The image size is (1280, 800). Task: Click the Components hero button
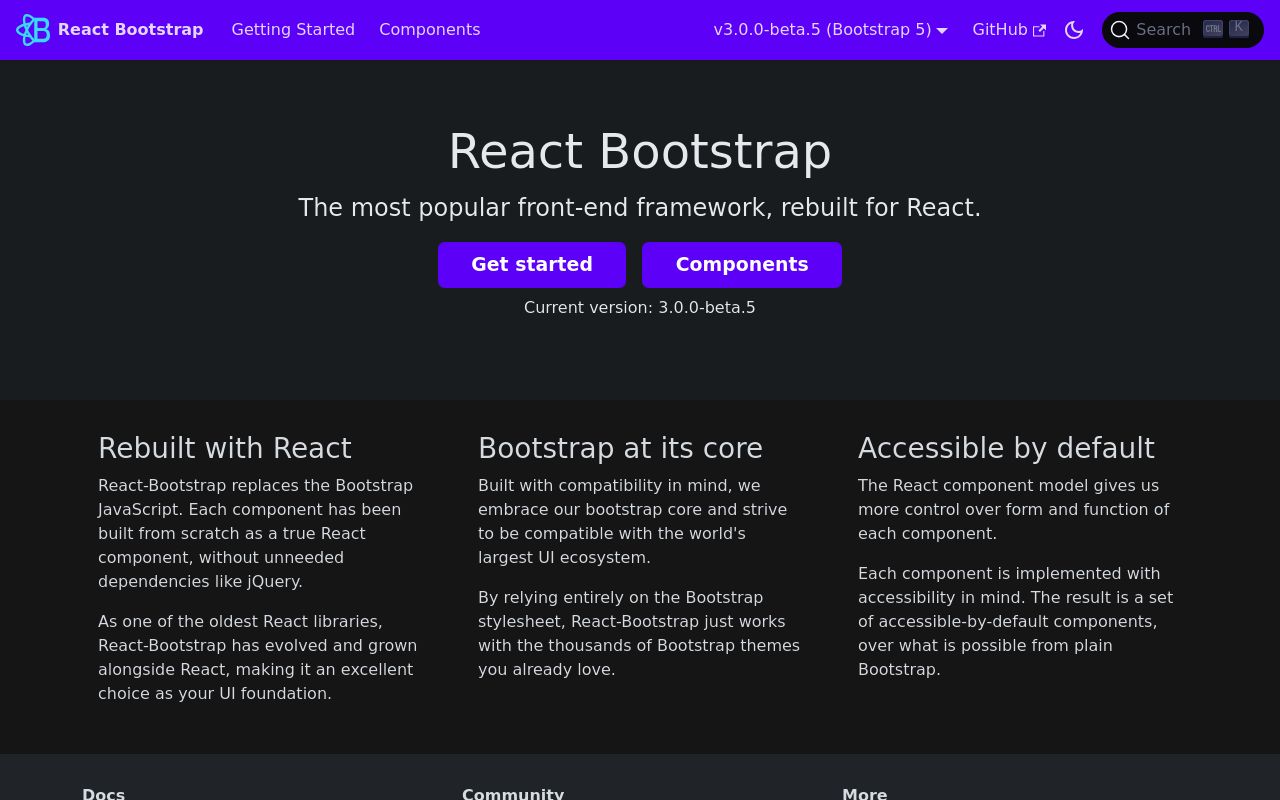[x=742, y=265]
